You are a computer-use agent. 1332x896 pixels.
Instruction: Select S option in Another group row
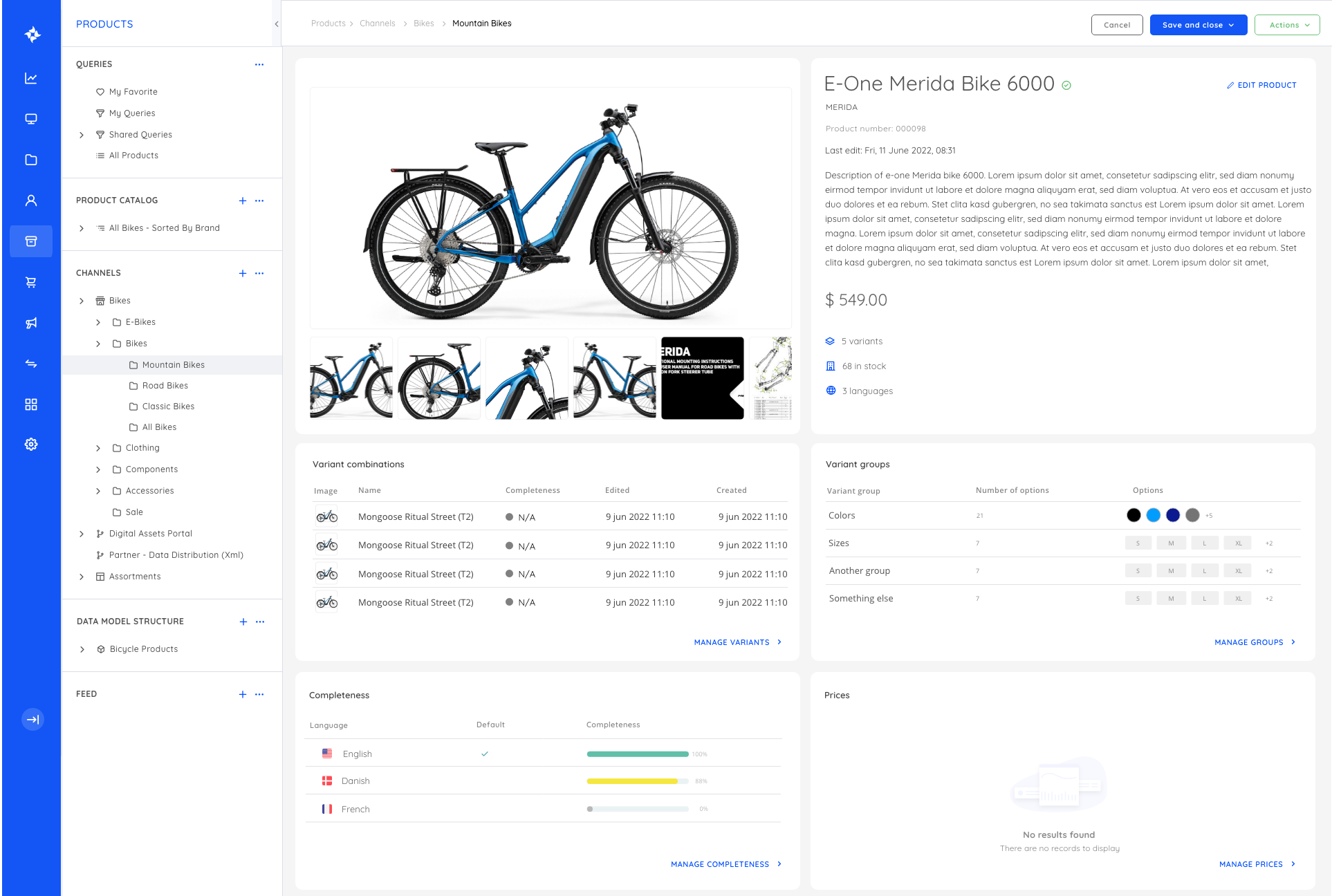coord(1138,571)
